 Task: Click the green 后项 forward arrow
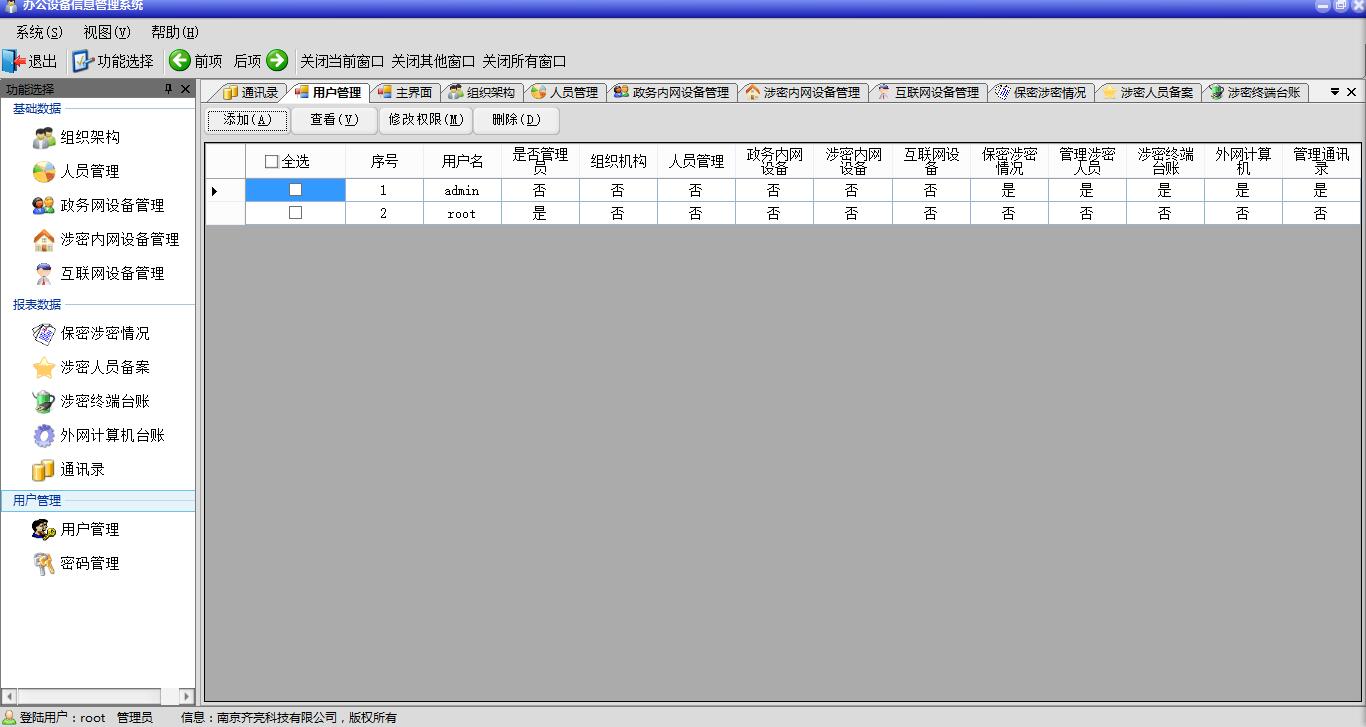[277, 61]
